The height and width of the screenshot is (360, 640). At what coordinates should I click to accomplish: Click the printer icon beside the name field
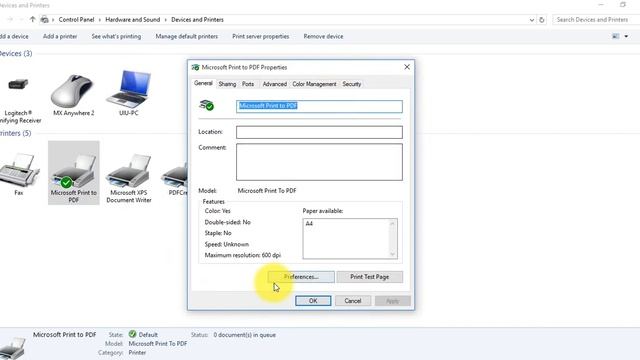pyautogui.click(x=207, y=105)
